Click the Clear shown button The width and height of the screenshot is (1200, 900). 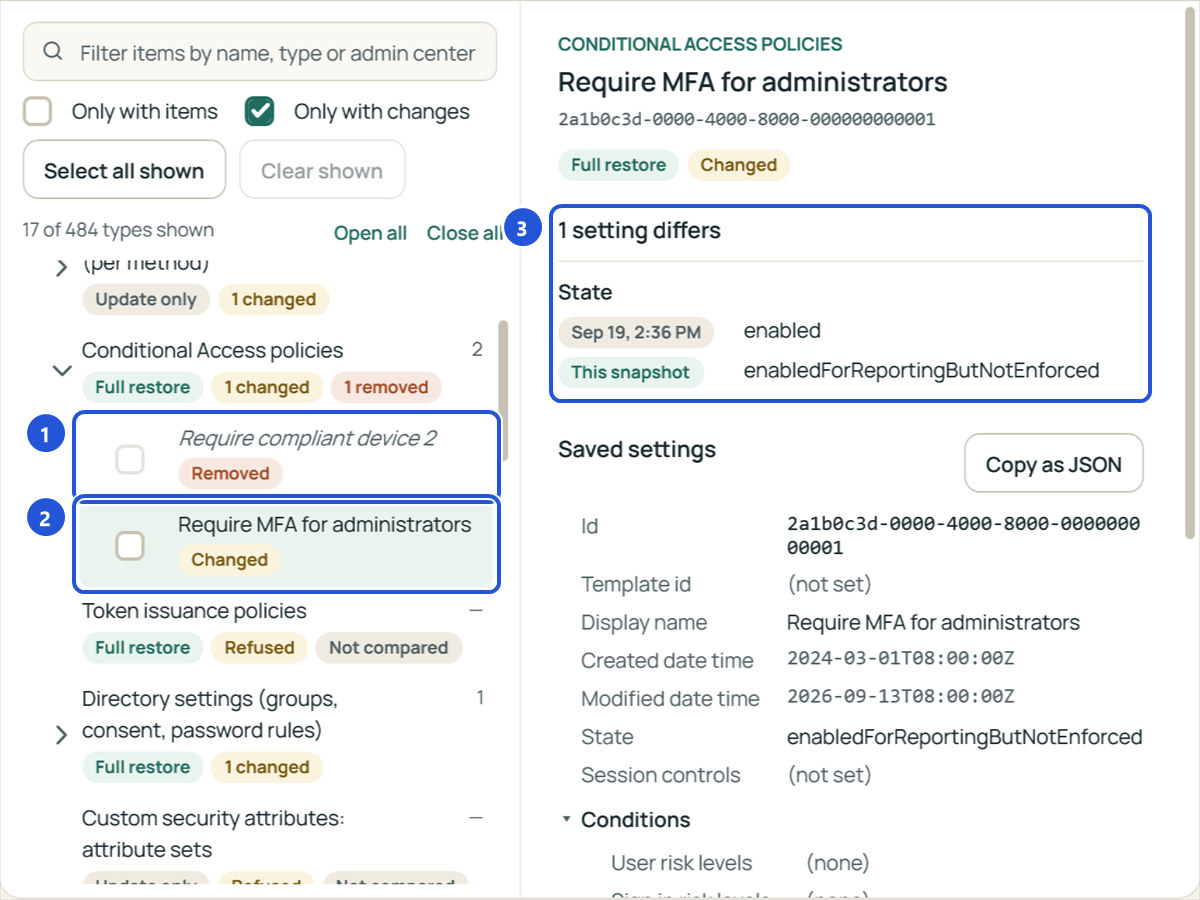click(x=322, y=170)
